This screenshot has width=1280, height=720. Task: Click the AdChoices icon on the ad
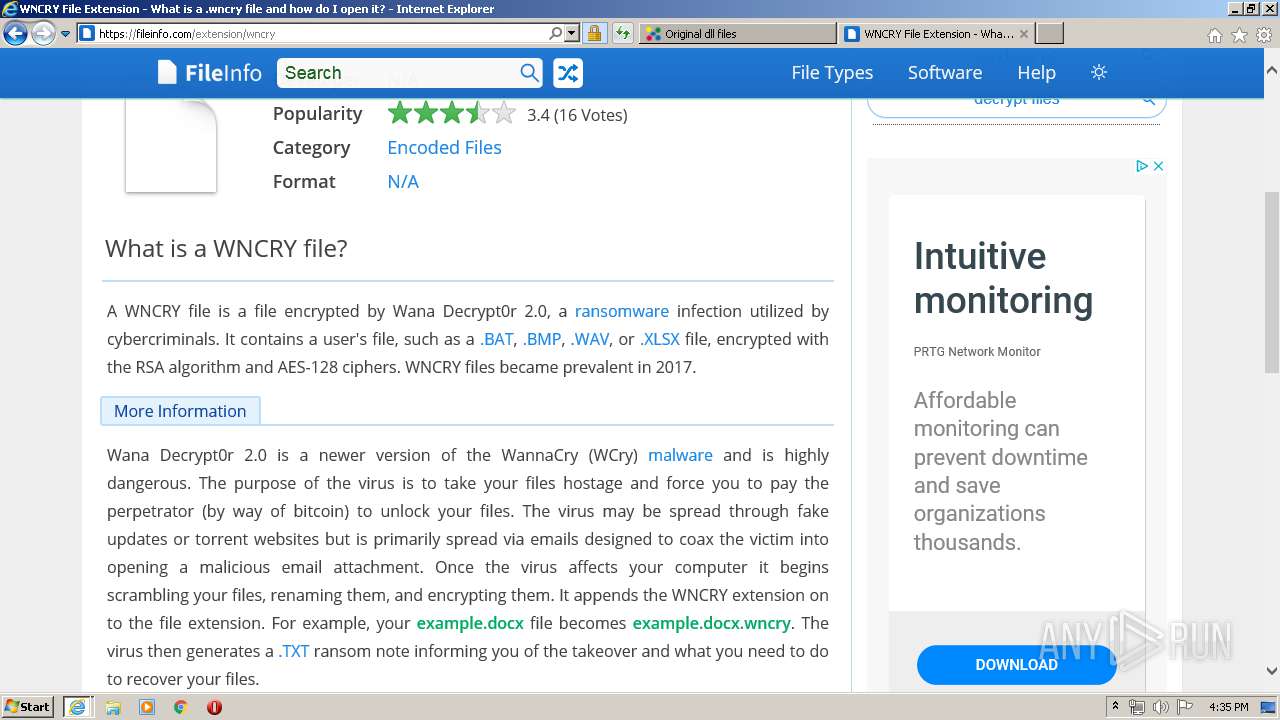(1141, 166)
